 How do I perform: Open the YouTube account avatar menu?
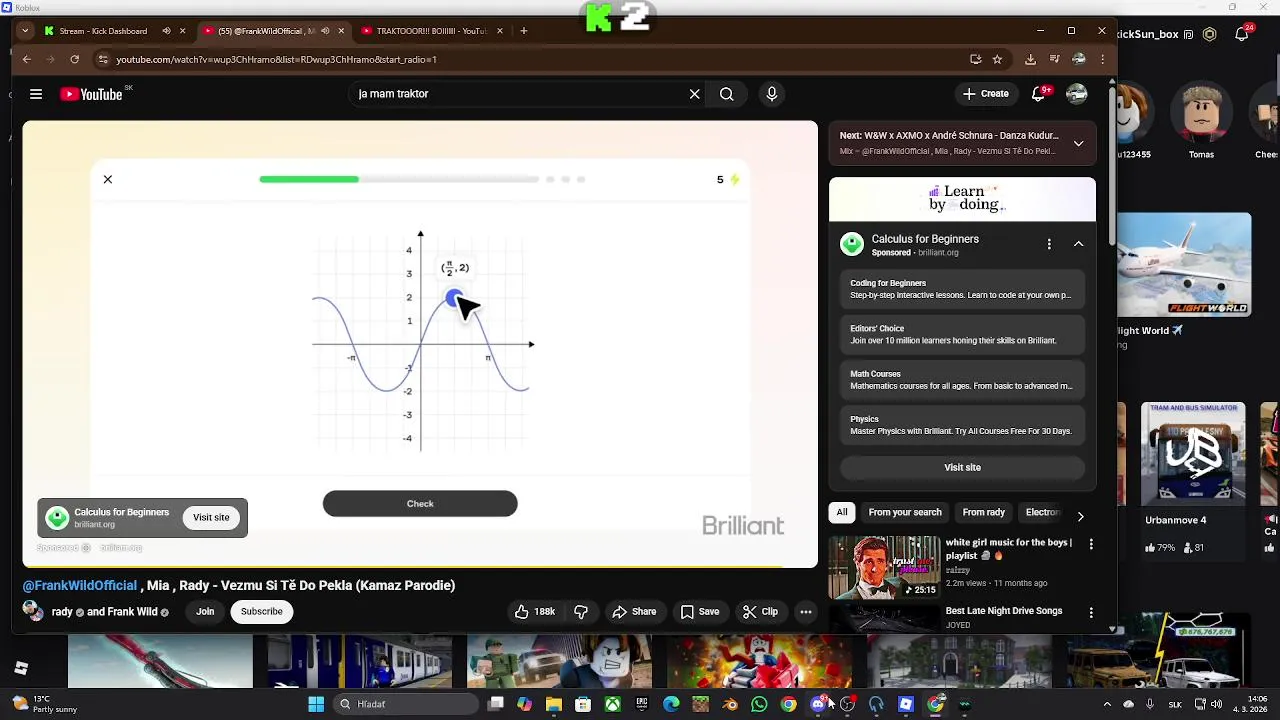coord(1077,94)
